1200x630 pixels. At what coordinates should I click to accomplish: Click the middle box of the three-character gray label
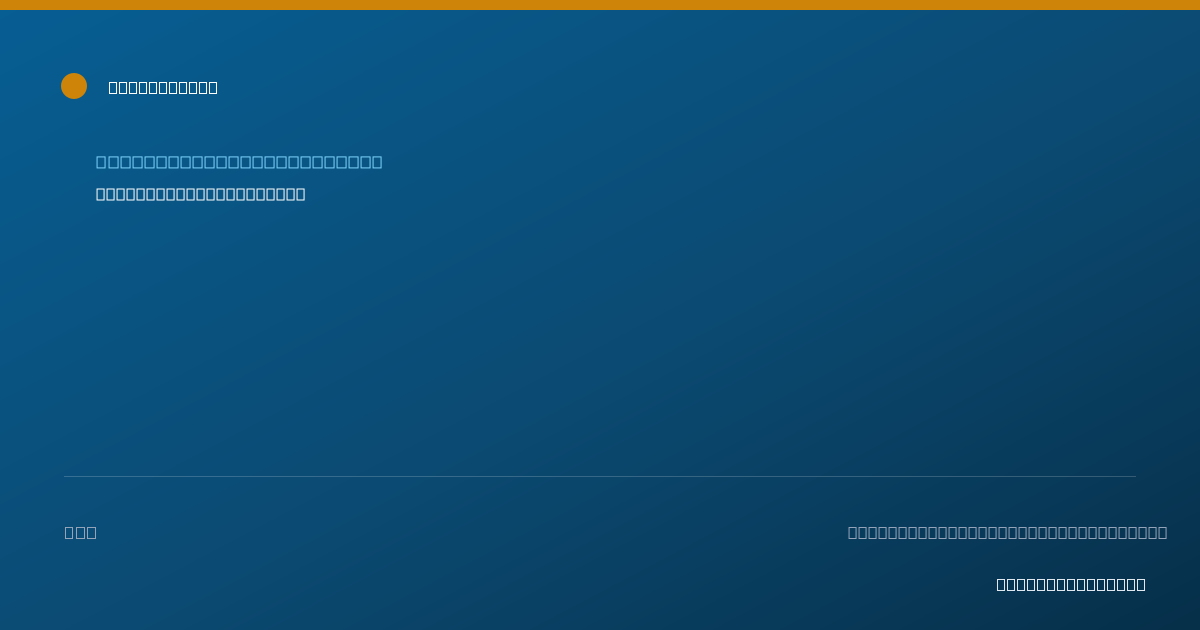tap(81, 533)
